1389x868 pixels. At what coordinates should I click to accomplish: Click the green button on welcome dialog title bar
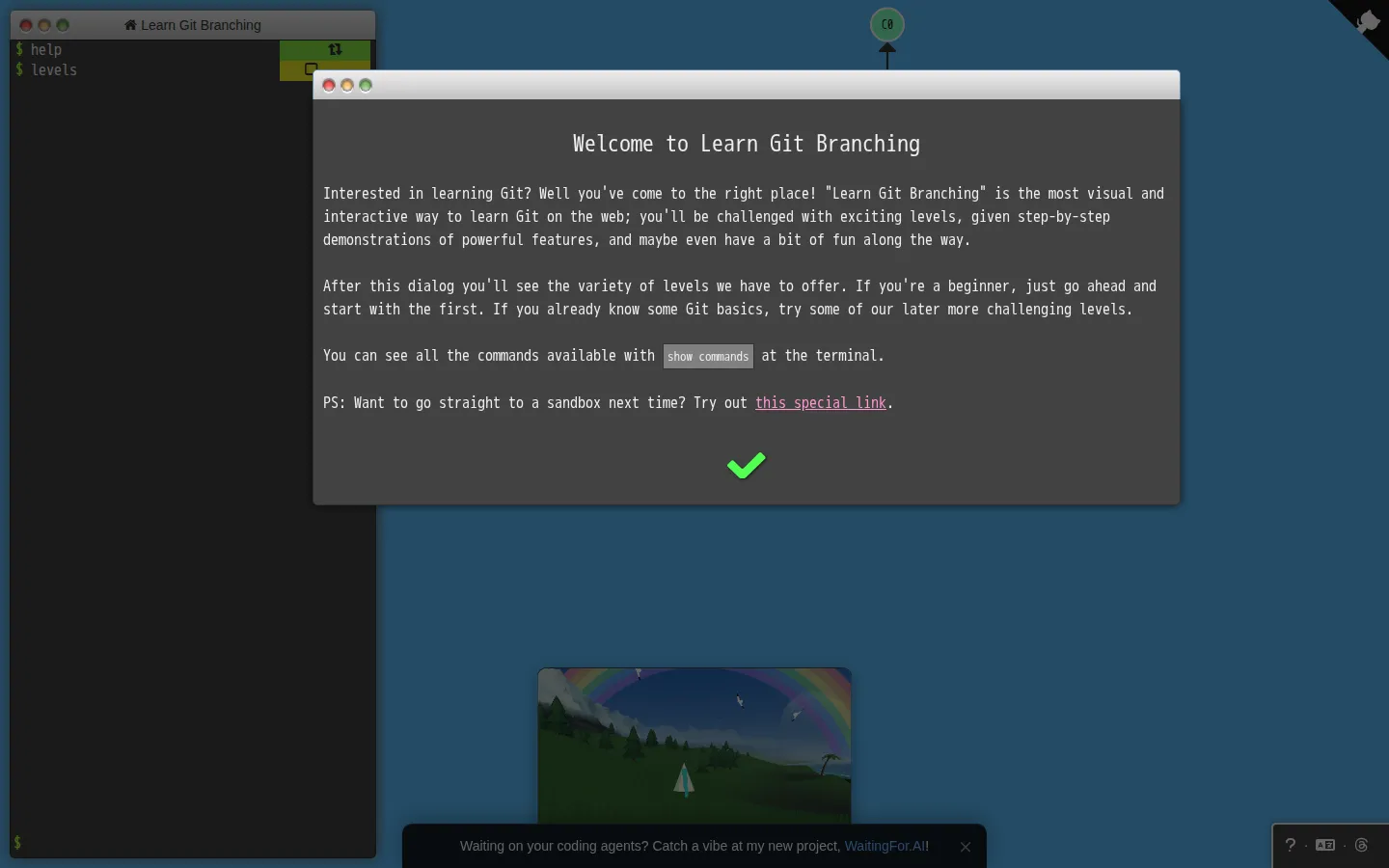tap(366, 85)
